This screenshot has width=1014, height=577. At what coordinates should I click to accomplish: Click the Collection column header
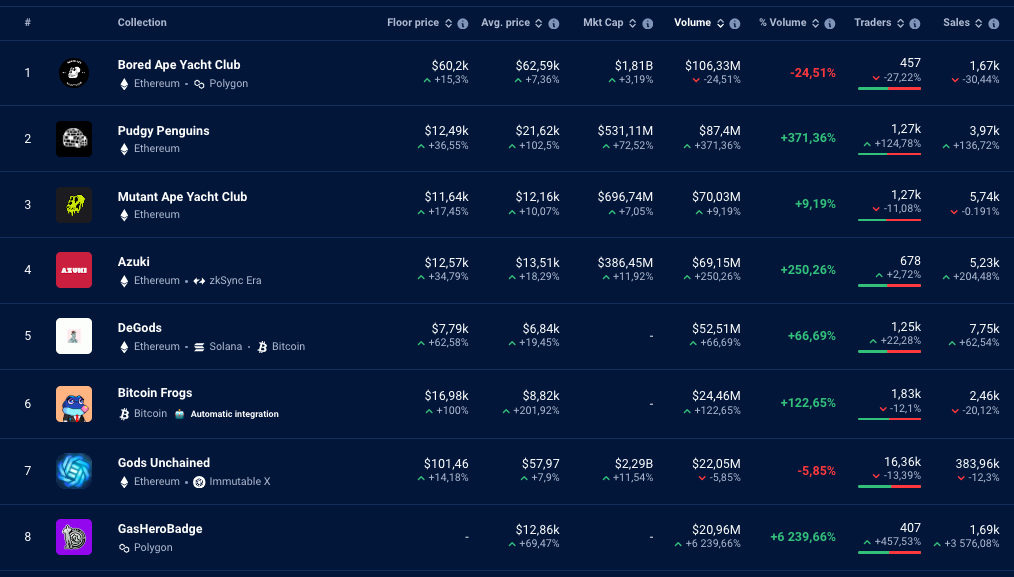(142, 23)
